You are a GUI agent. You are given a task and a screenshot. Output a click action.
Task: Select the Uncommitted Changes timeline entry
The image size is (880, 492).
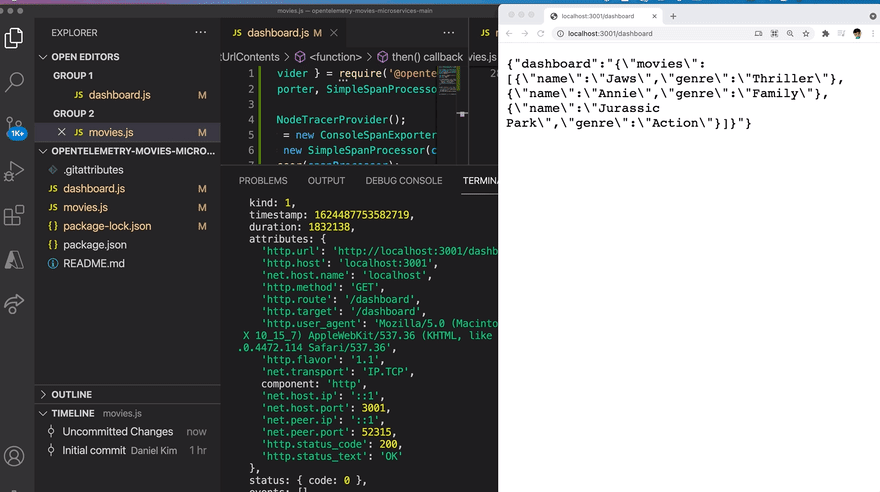tap(117, 432)
